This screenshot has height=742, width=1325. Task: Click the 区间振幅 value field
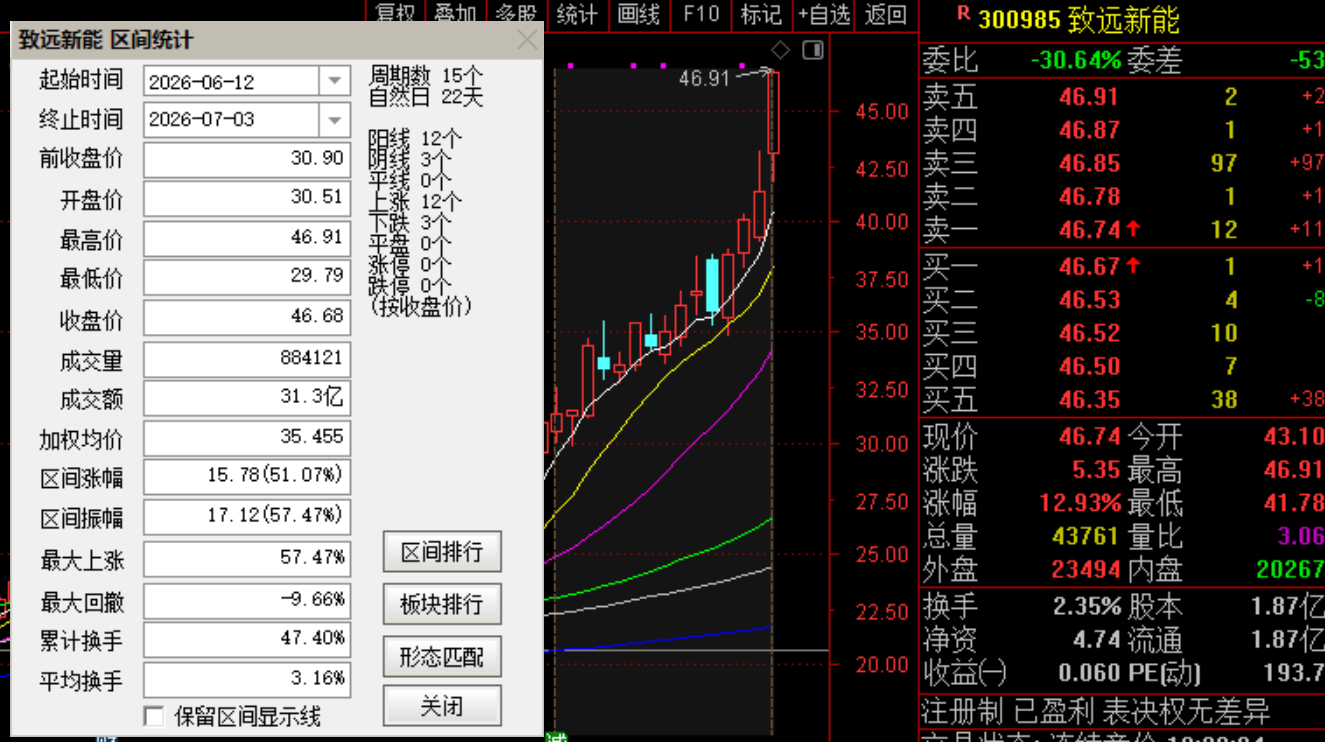(x=247, y=517)
